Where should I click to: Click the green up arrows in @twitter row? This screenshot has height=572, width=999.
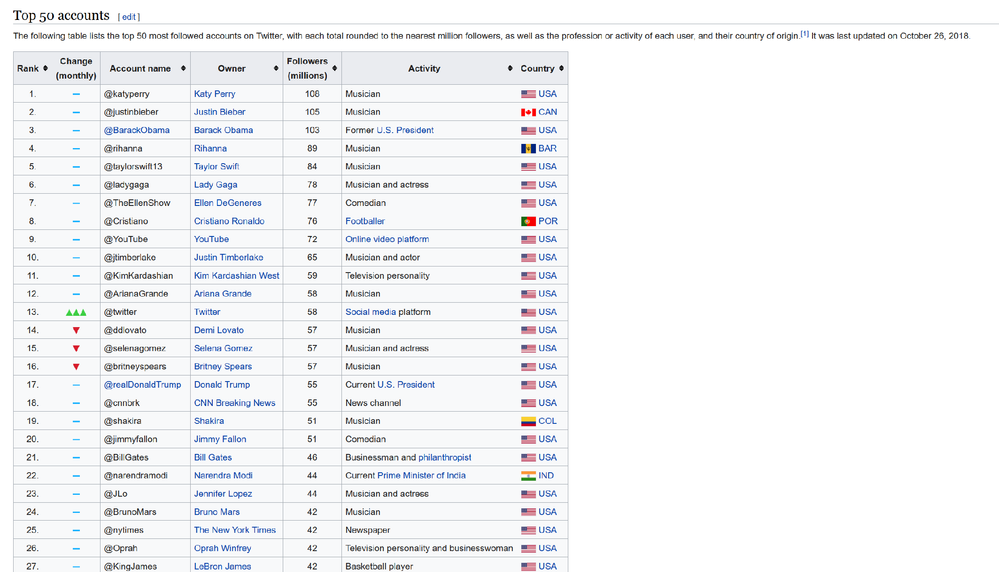pyautogui.click(x=76, y=312)
